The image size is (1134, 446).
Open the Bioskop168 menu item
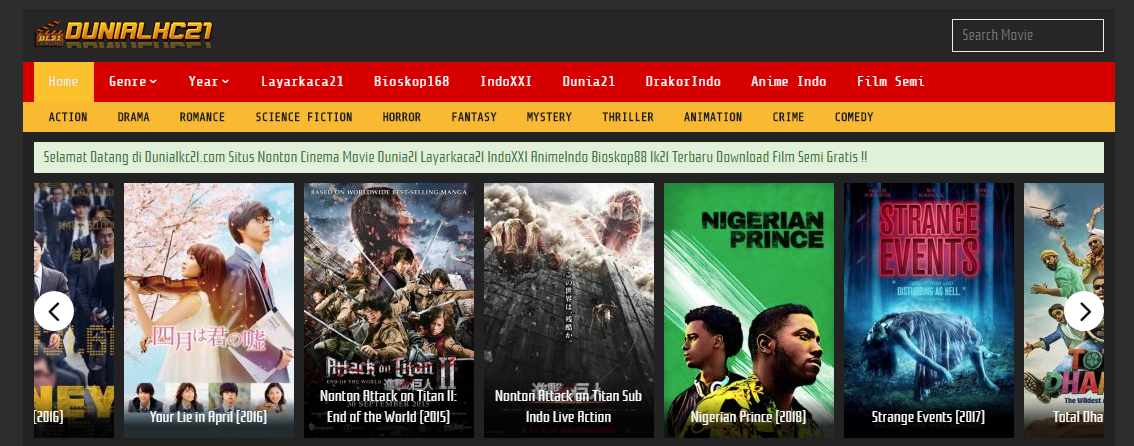coord(412,82)
